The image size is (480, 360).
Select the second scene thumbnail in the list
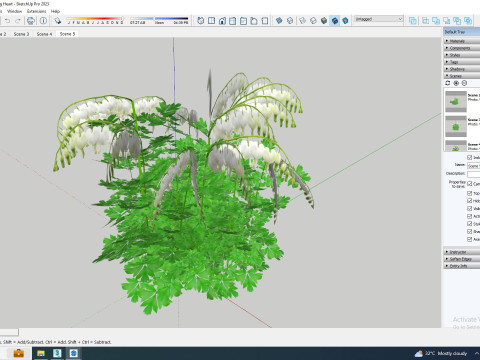tap(456, 126)
